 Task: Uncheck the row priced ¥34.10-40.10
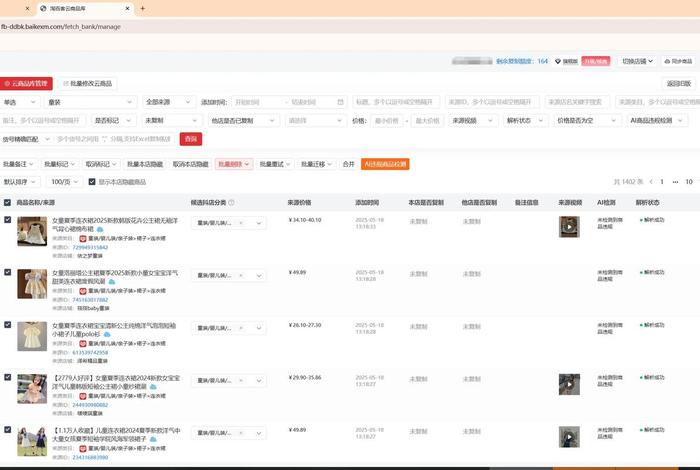[x=8, y=220]
